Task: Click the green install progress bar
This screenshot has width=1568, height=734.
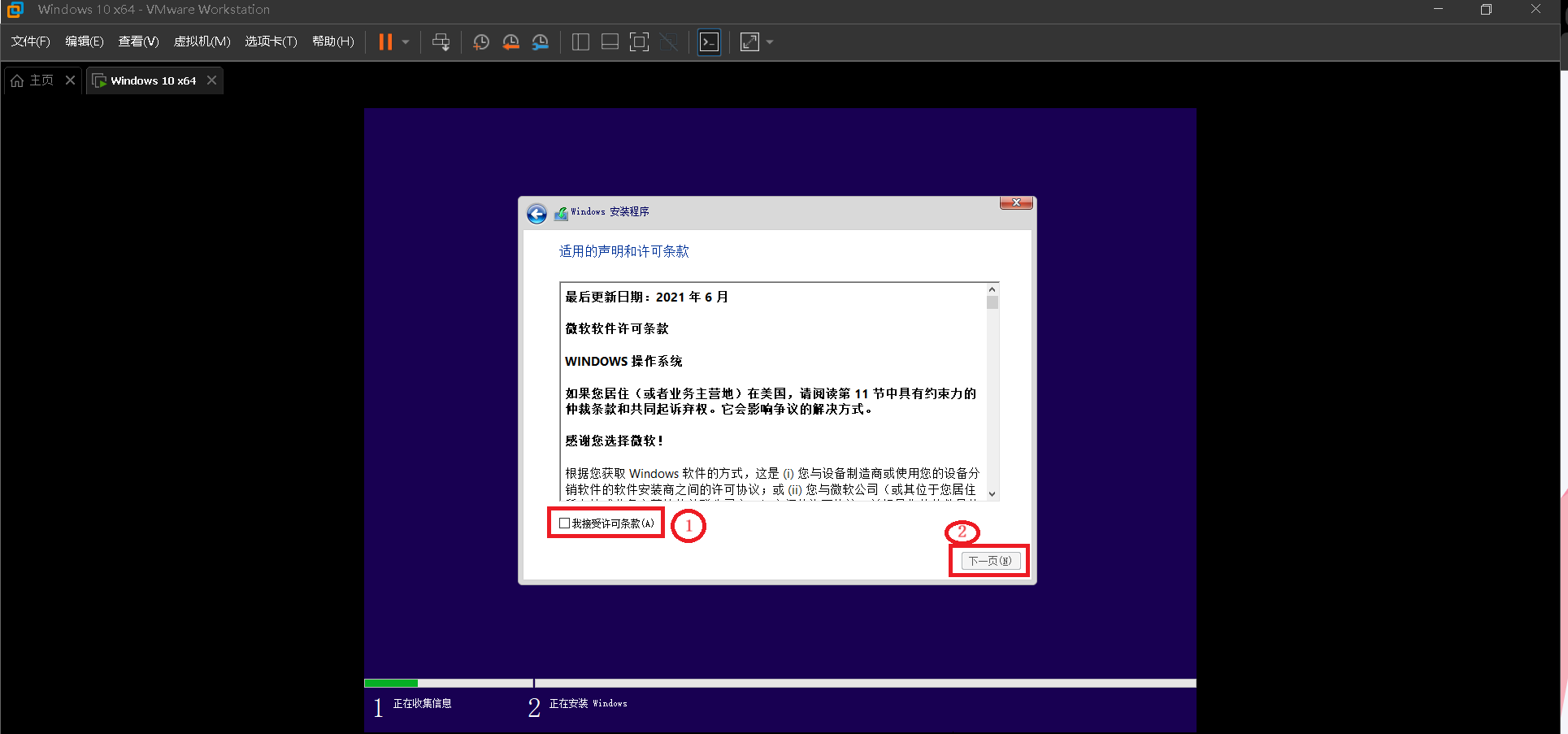Action: coord(391,683)
